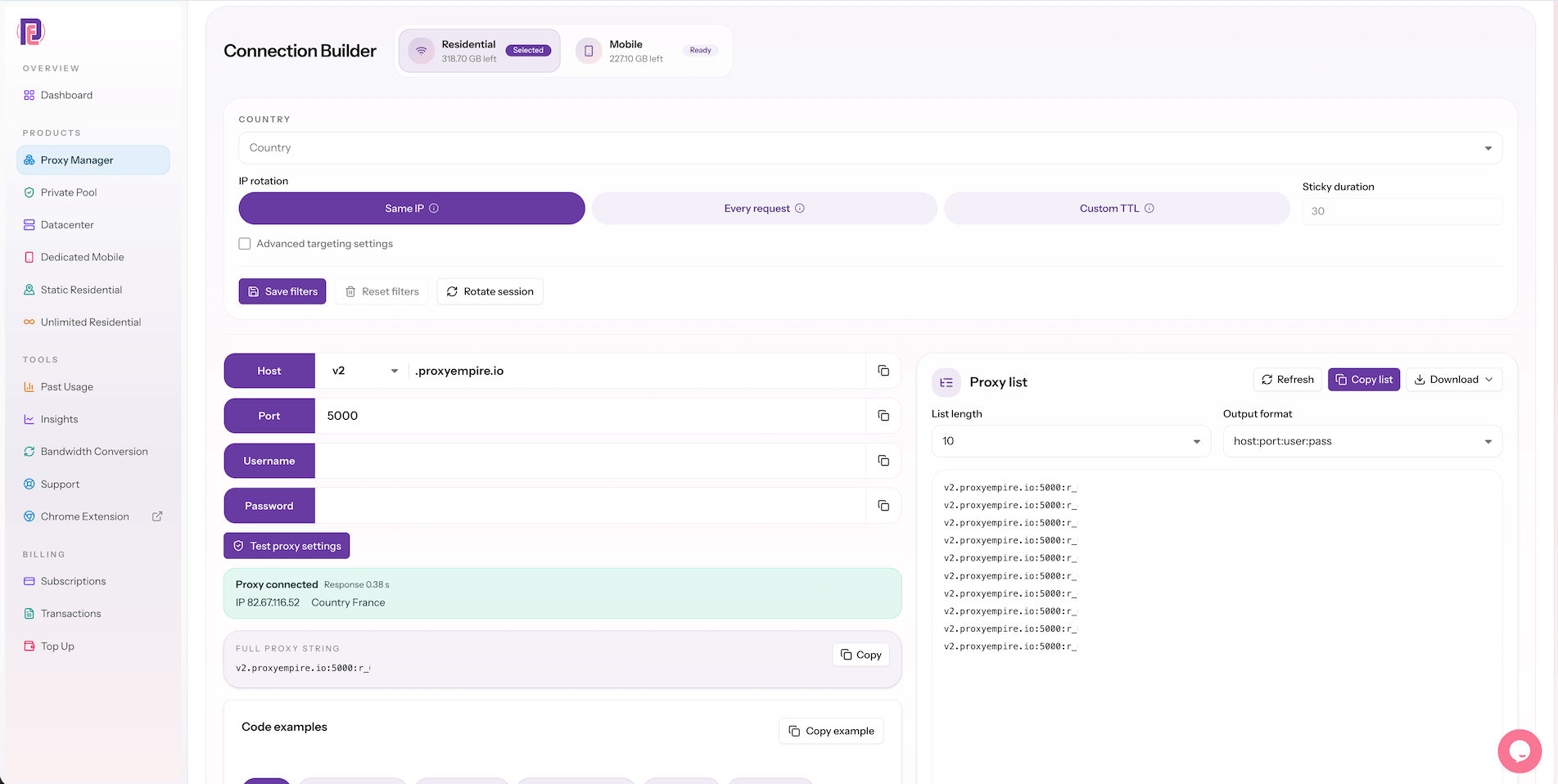Click Rotate session button
The image size is (1558, 784).
pos(490,291)
